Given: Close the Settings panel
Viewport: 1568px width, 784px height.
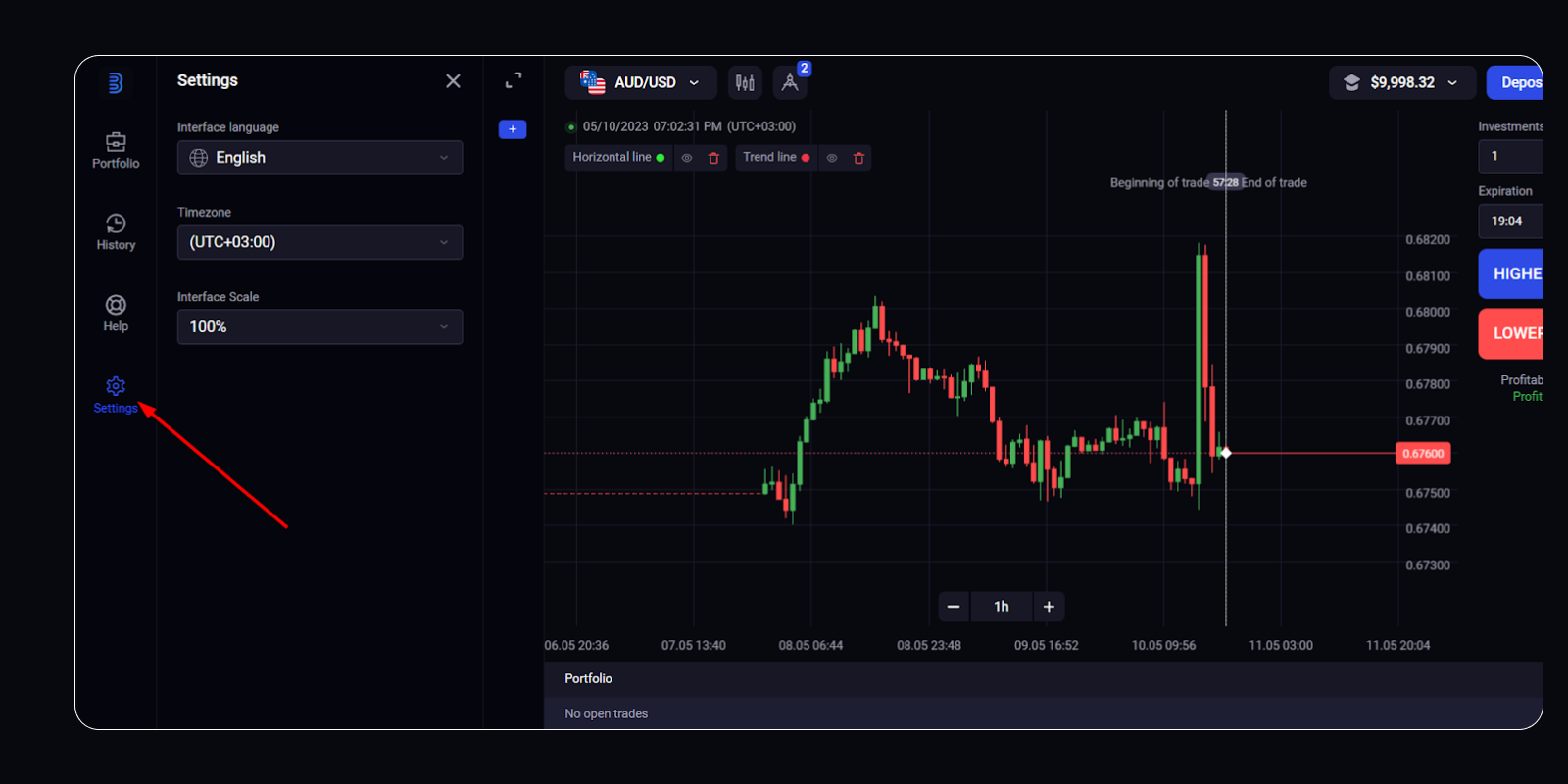Looking at the screenshot, I should click(x=453, y=81).
